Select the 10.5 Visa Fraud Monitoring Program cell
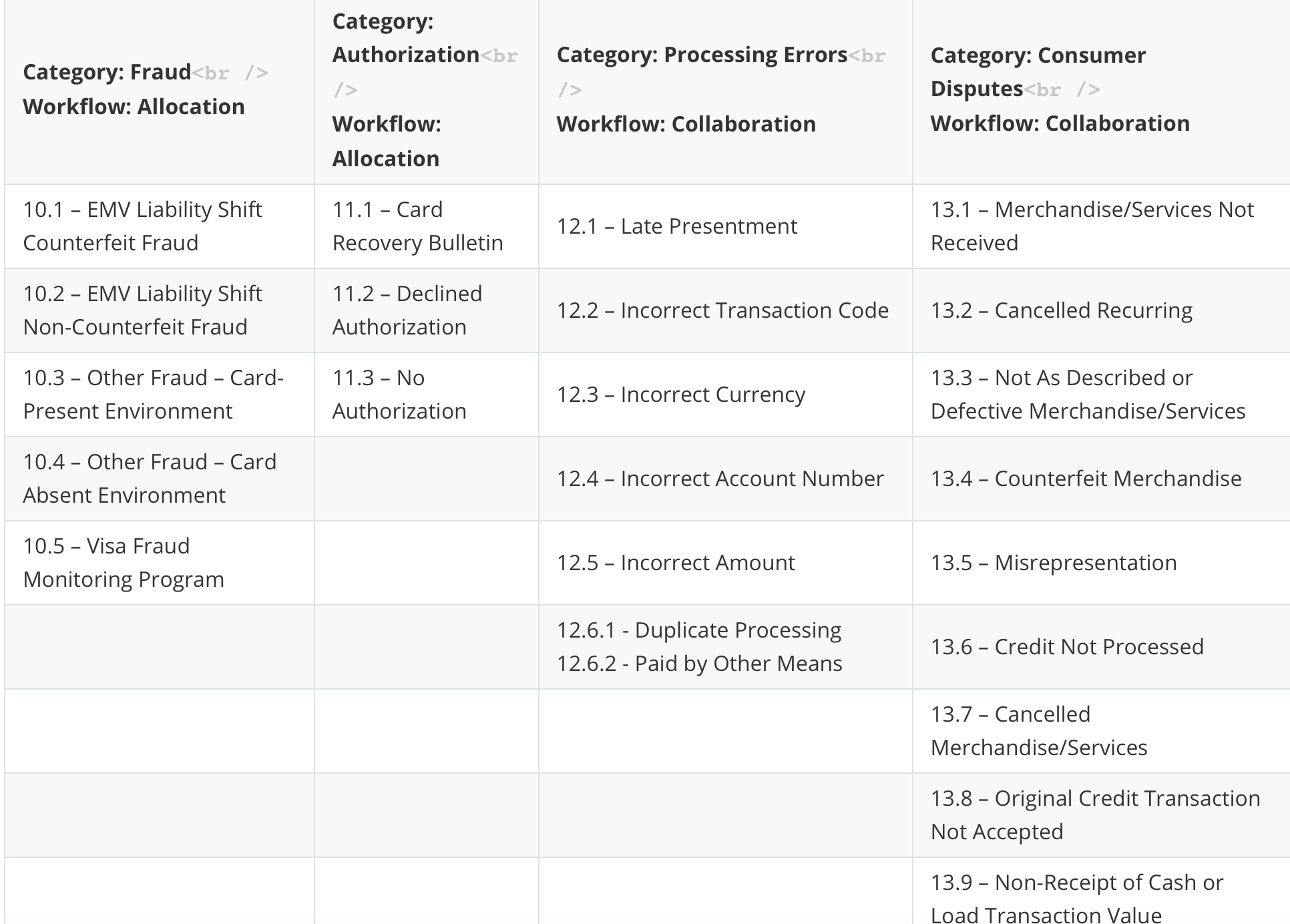 (124, 563)
